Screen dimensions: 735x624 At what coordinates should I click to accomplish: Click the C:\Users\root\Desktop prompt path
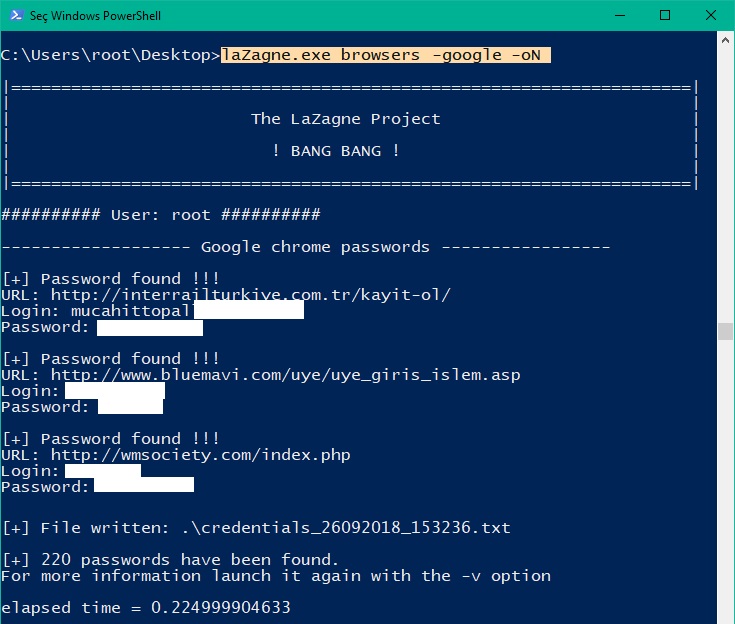(110, 55)
